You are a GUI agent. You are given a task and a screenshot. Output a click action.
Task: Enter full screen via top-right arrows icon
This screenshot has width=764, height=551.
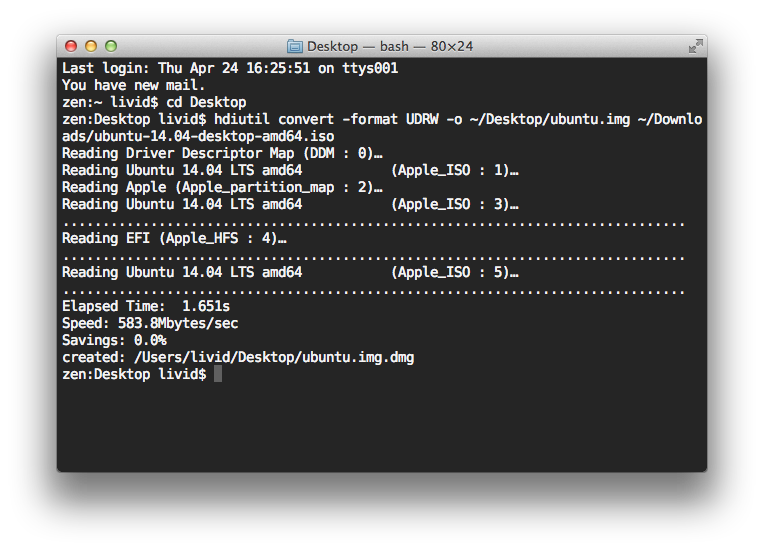(x=695, y=46)
